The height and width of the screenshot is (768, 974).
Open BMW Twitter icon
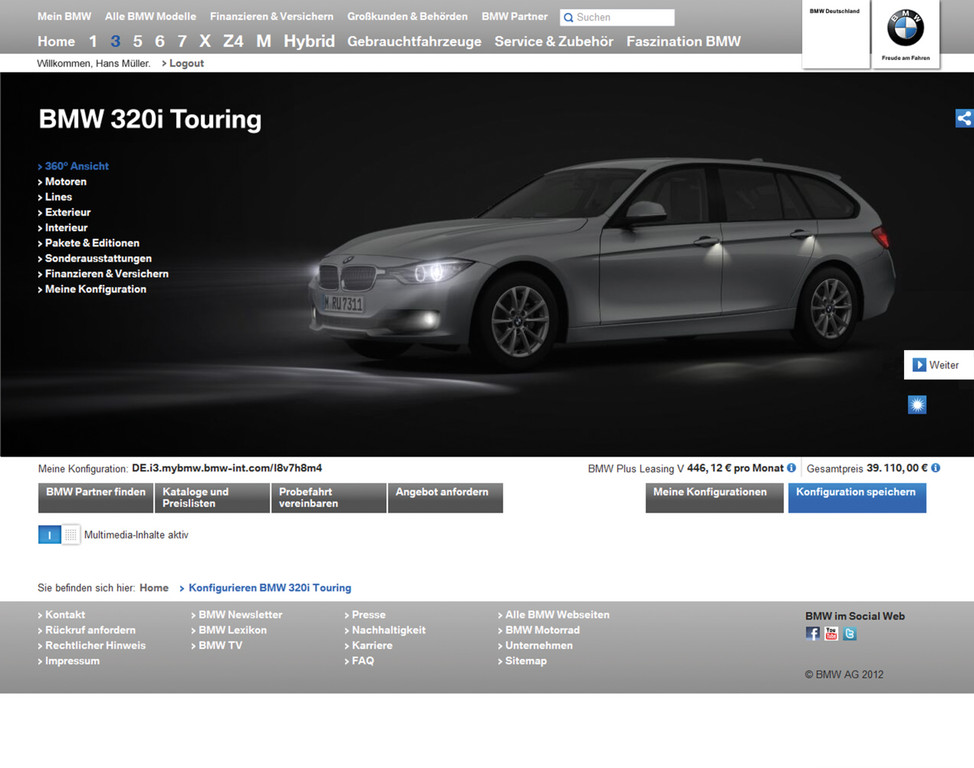pyautogui.click(x=850, y=633)
